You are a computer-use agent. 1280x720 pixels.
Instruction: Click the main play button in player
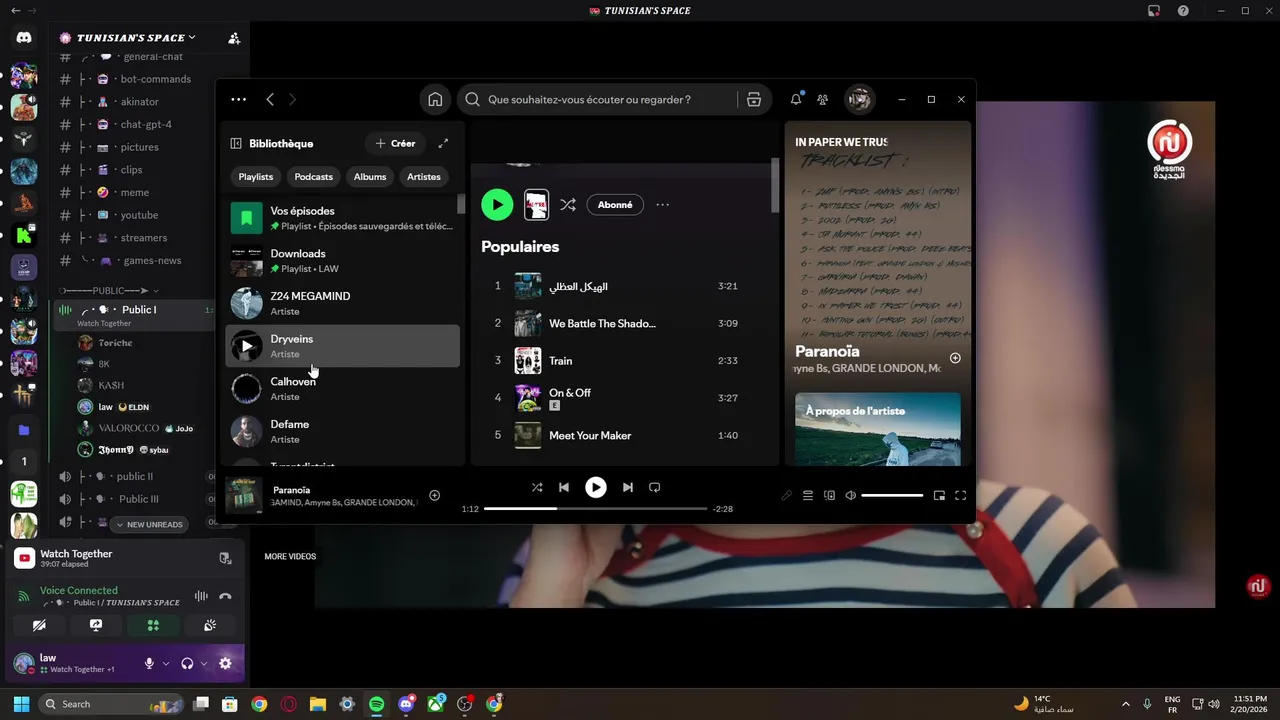point(596,487)
